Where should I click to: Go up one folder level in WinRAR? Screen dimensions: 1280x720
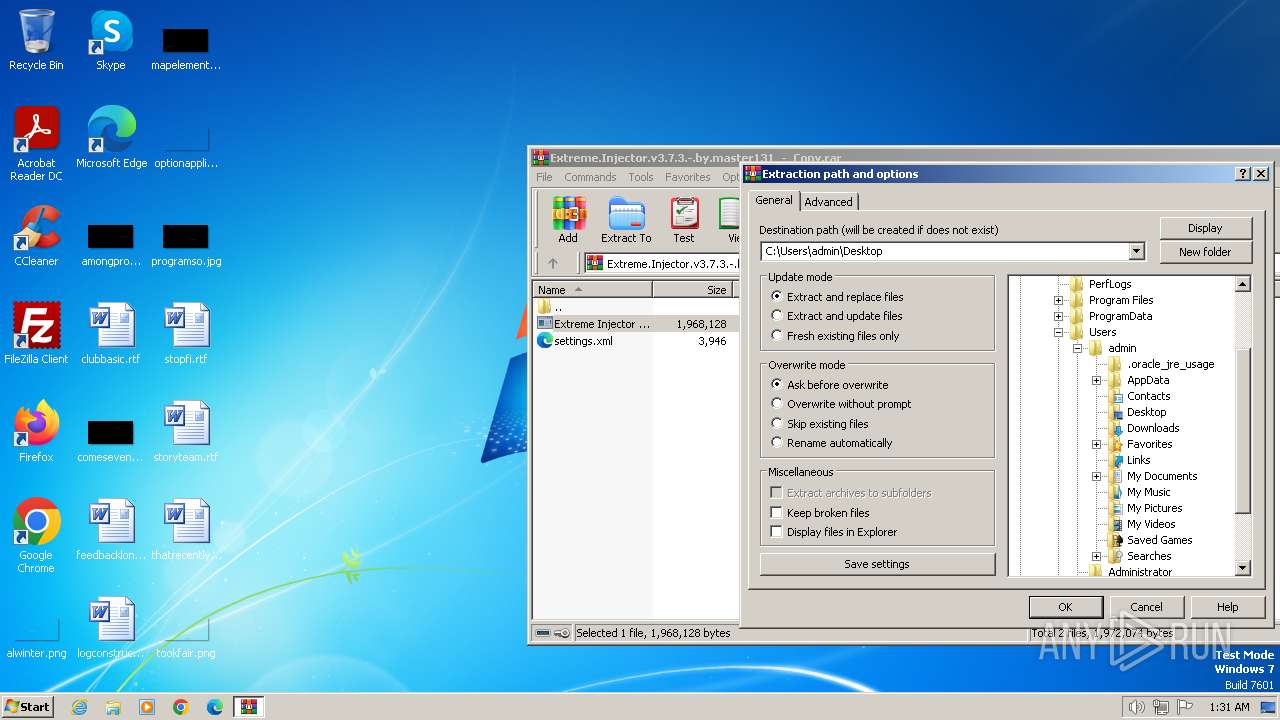point(552,264)
